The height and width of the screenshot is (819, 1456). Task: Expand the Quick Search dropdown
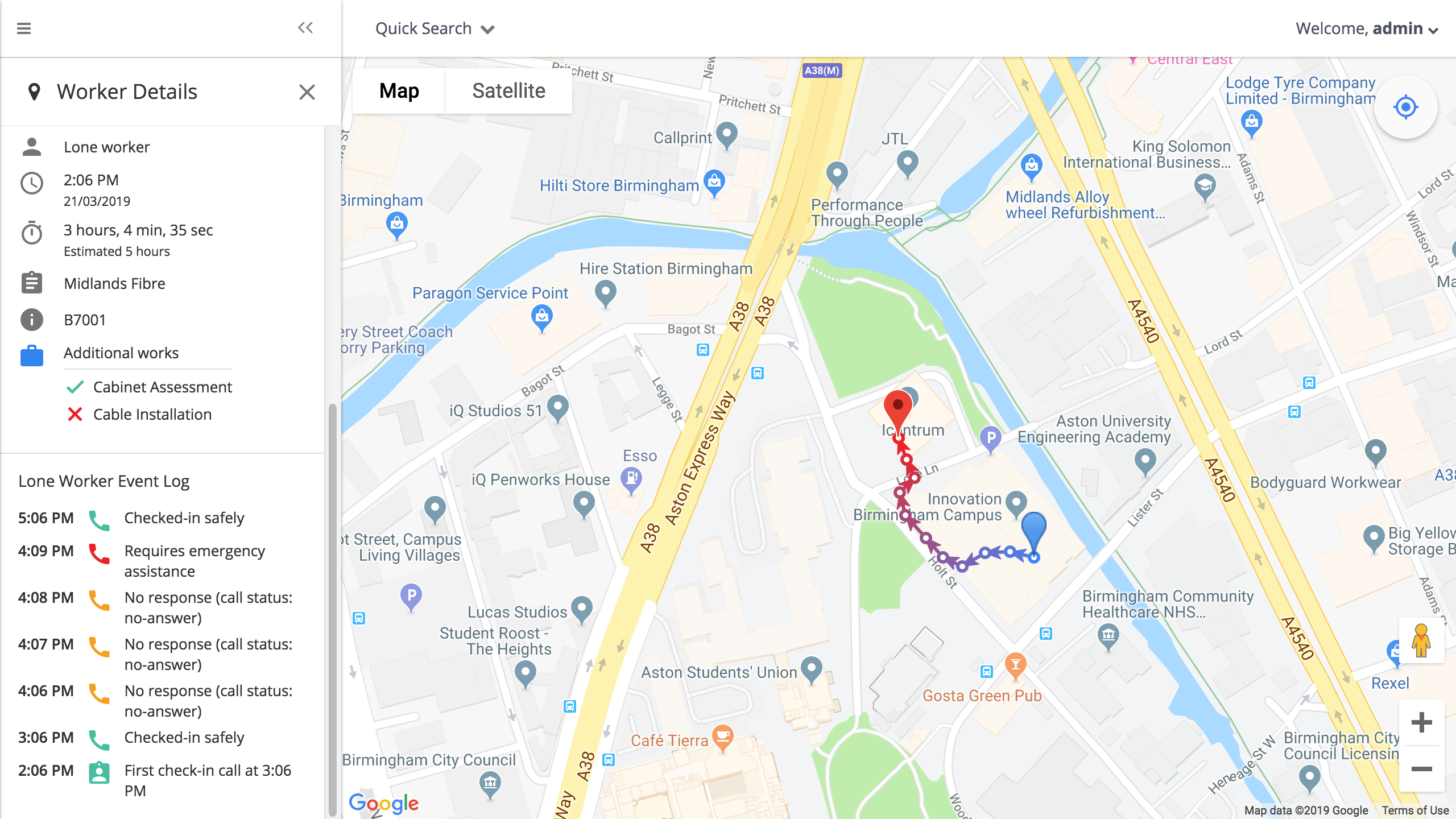point(435,28)
